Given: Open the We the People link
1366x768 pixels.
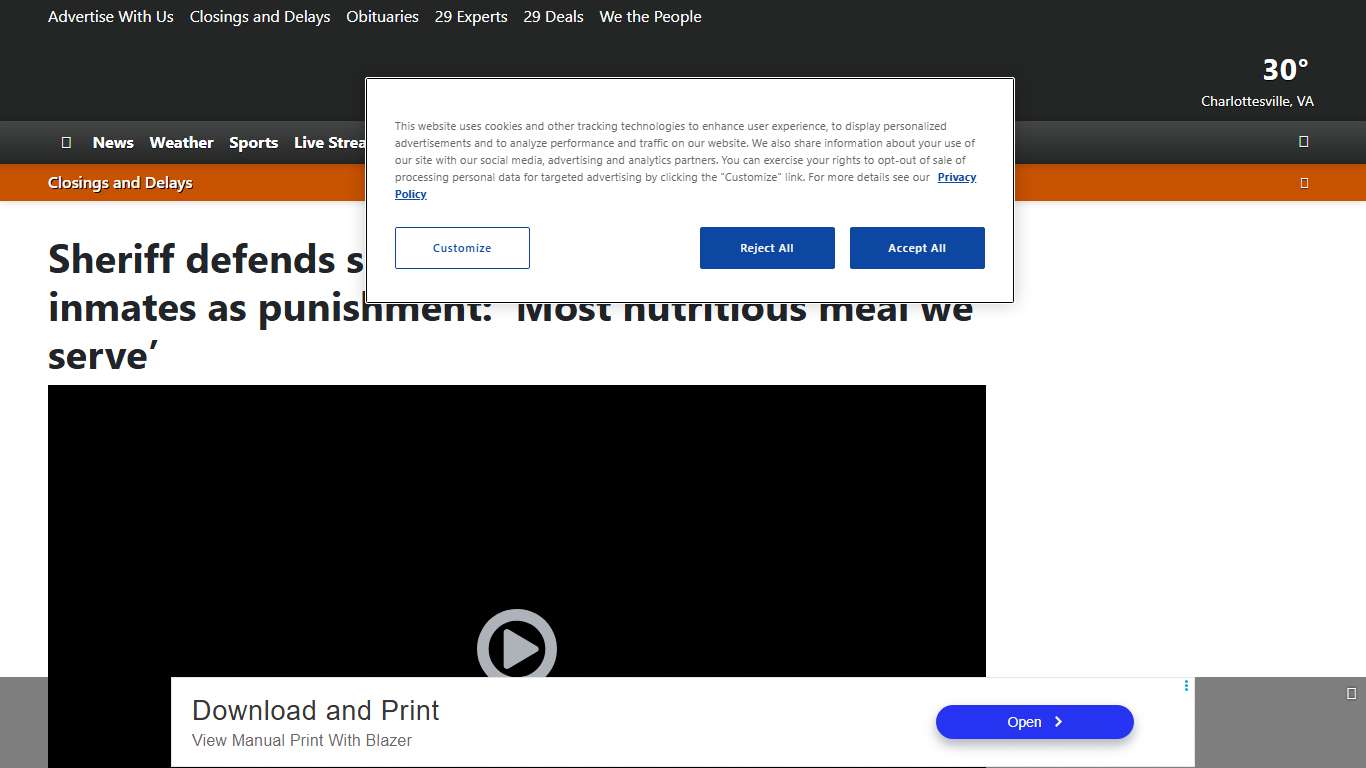Looking at the screenshot, I should [x=650, y=17].
